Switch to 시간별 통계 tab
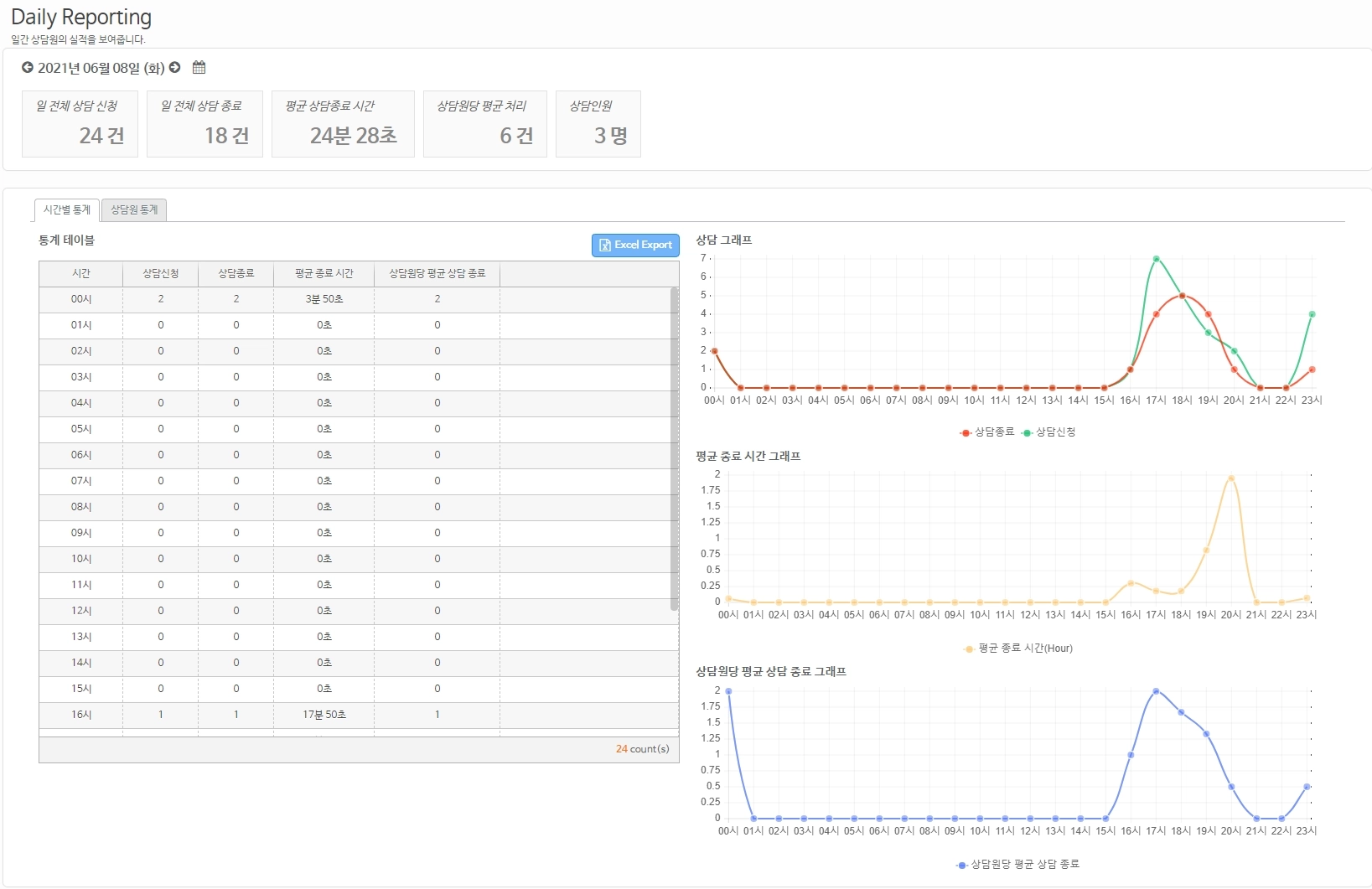This screenshot has width=1372, height=889. [x=67, y=210]
